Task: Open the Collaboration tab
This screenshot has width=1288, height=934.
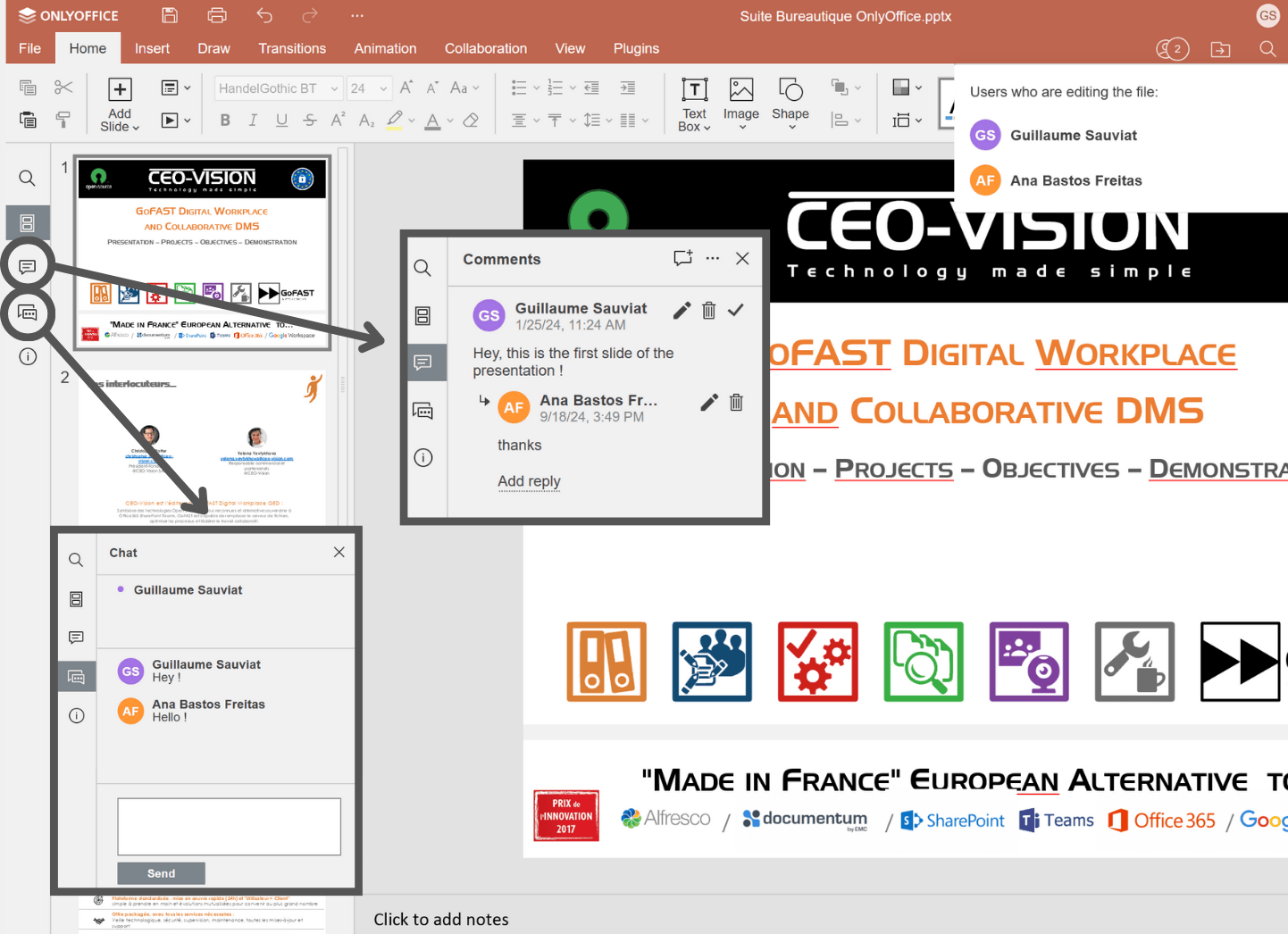Action: coord(486,48)
